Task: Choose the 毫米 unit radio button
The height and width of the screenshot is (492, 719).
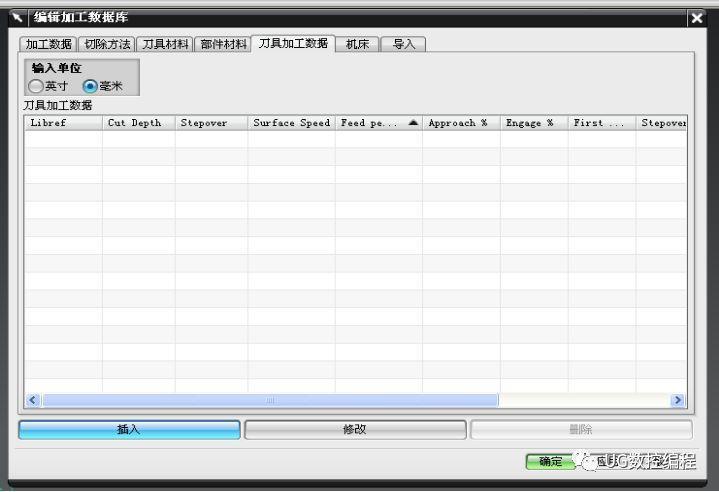Action: (x=90, y=86)
